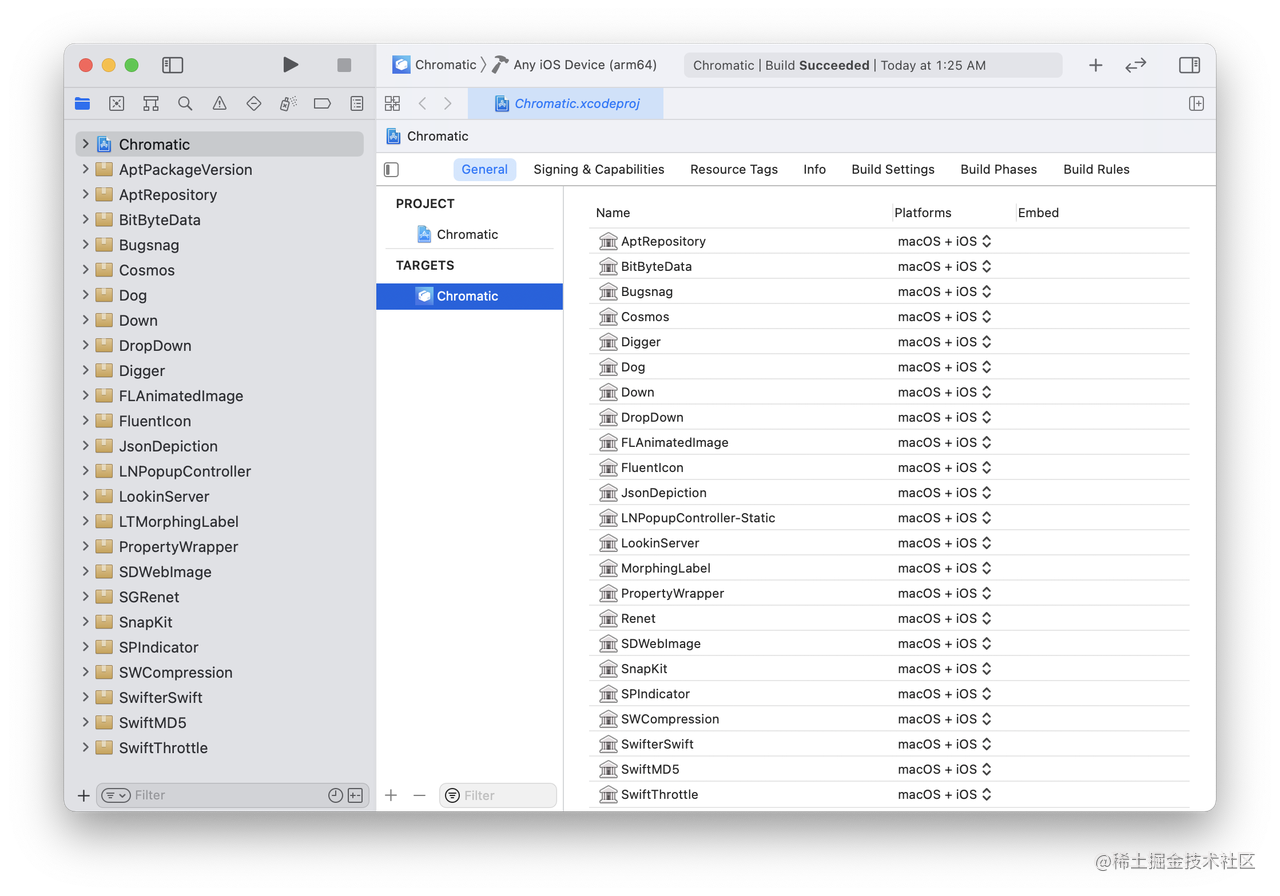This screenshot has width=1280, height=896.
Task: Switch to the Info tab
Action: tap(815, 170)
